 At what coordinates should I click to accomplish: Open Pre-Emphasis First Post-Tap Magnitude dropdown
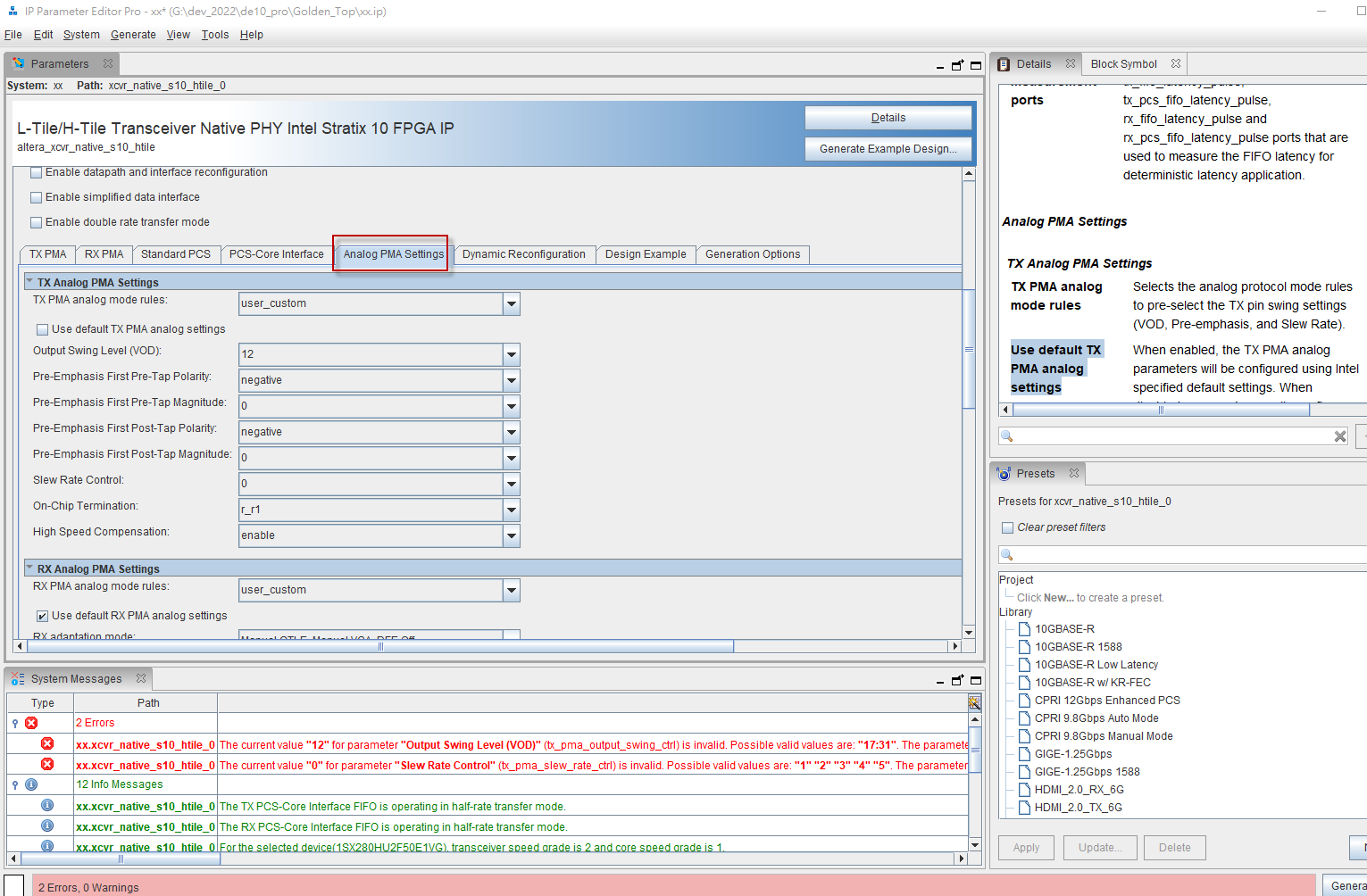pos(512,459)
